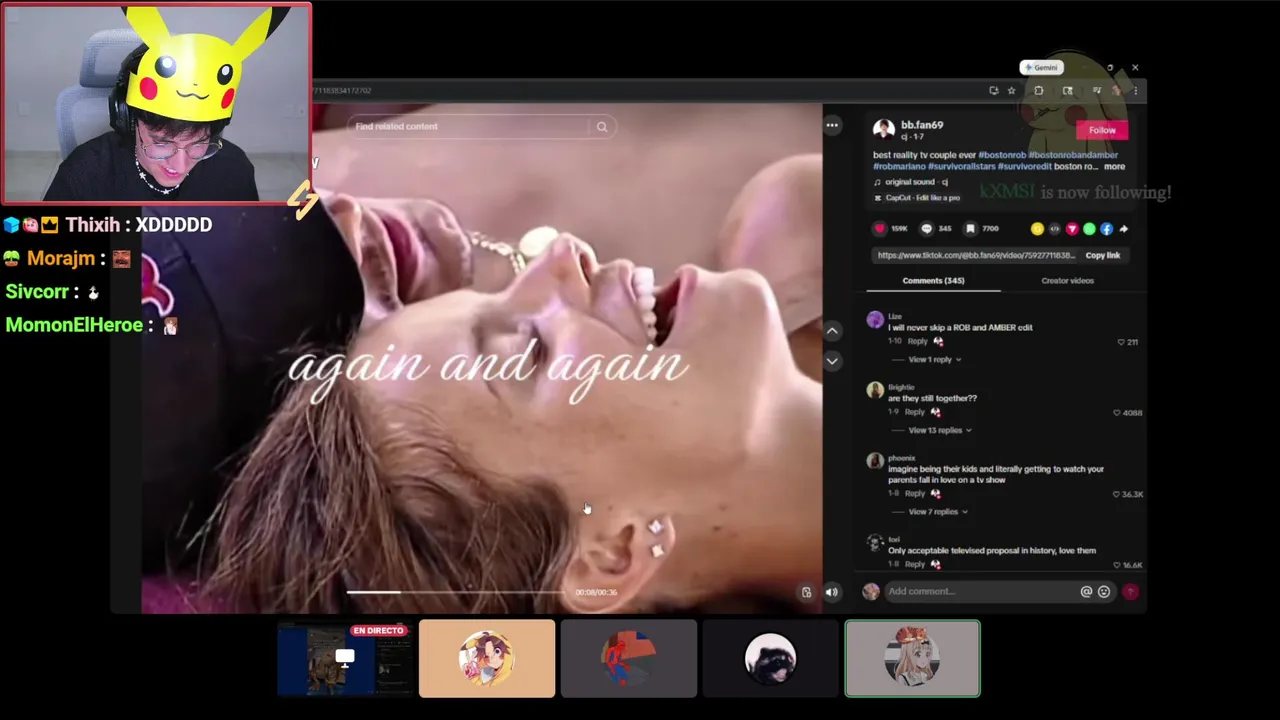Open bb.fan69's profile picture
Screen dimensions: 1280x720
(x=884, y=129)
